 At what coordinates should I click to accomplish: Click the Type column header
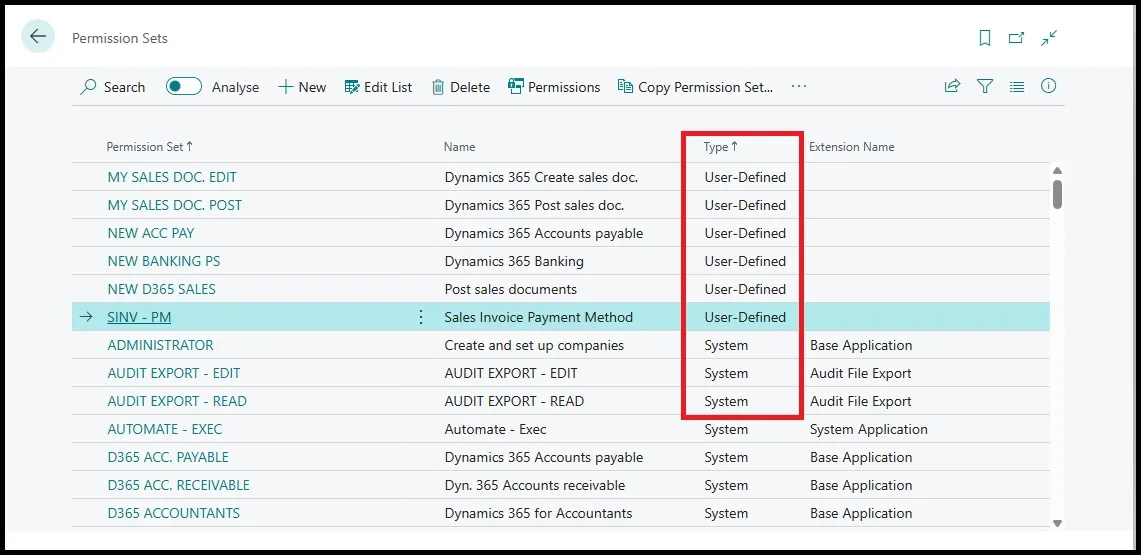point(720,147)
